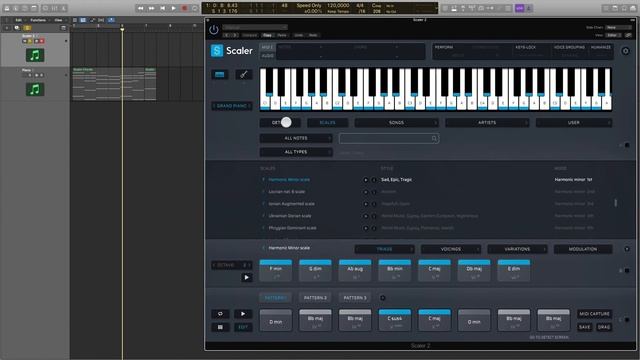Click the SAVE button
The height and width of the screenshot is (360, 640).
point(584,327)
